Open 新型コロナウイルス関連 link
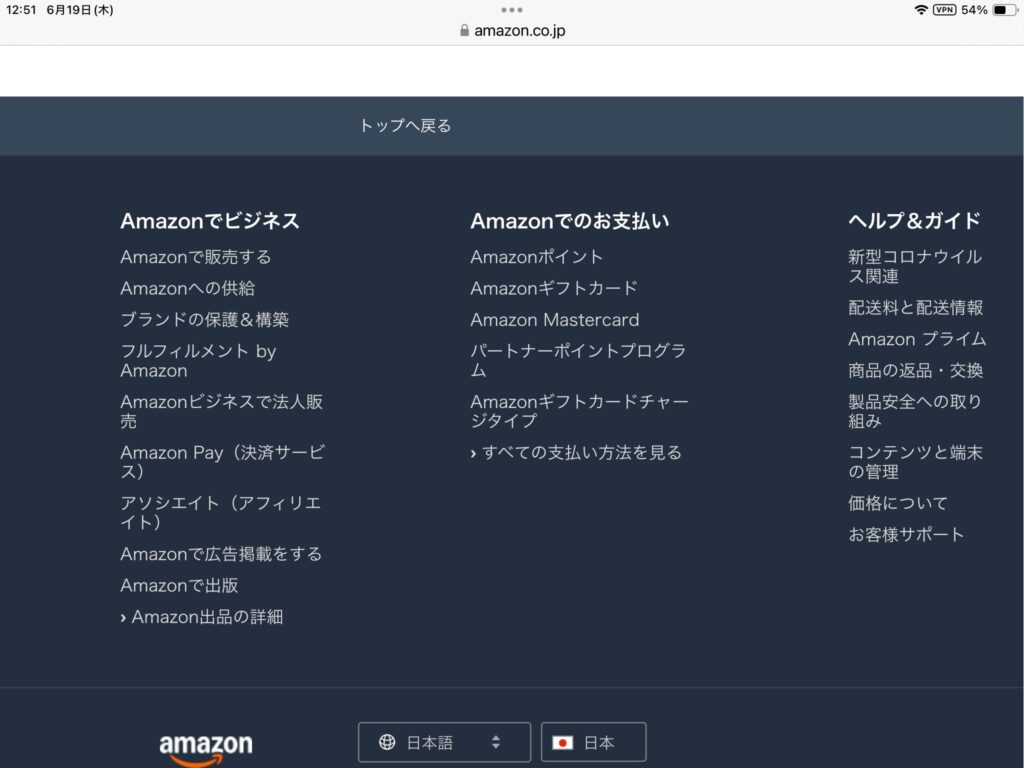 (915, 266)
